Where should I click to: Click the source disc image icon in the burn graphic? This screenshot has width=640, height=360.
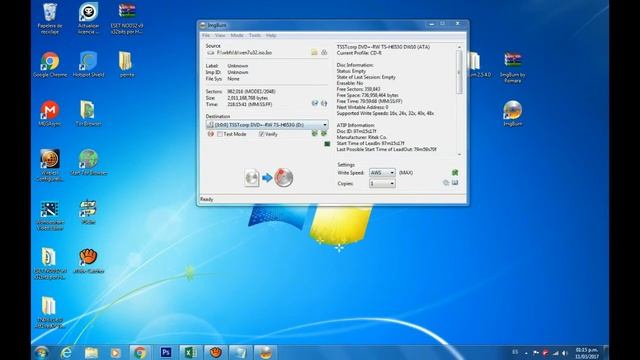pyautogui.click(x=252, y=178)
